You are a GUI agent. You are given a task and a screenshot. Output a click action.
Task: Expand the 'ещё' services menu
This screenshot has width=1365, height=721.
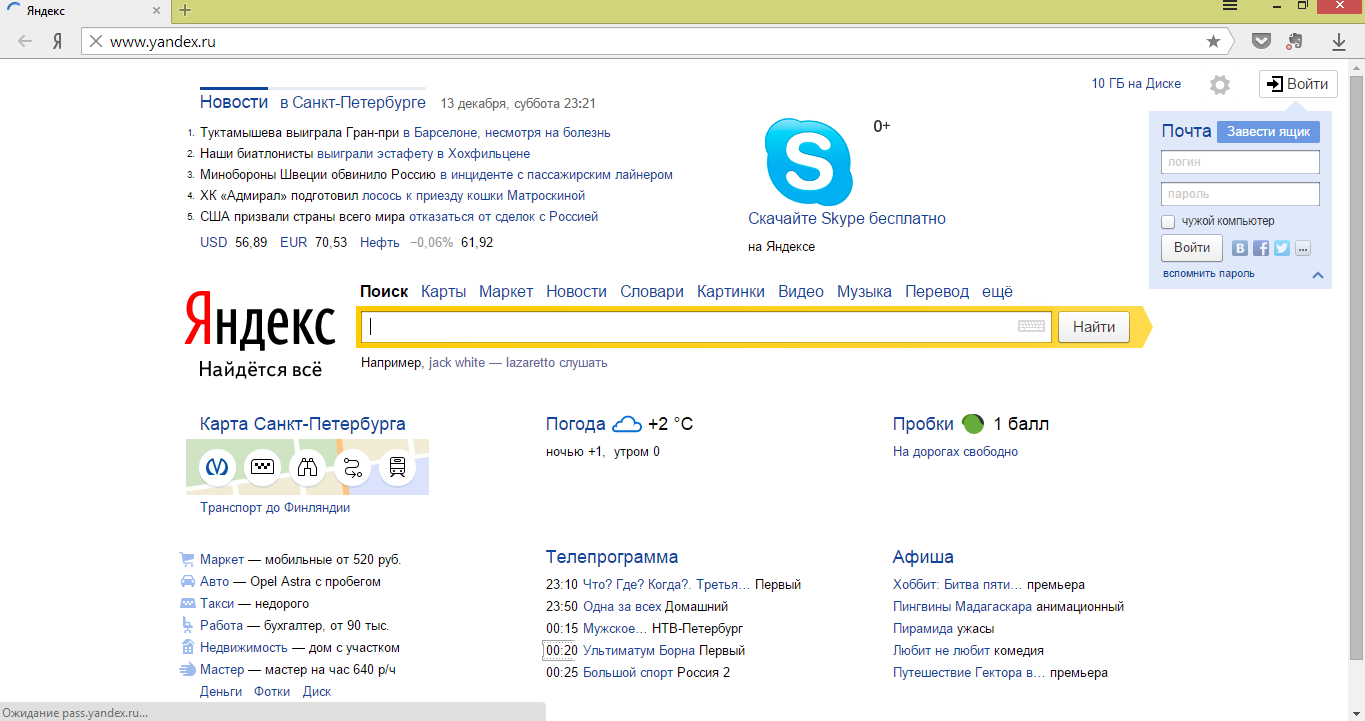pyautogui.click(x=997, y=292)
